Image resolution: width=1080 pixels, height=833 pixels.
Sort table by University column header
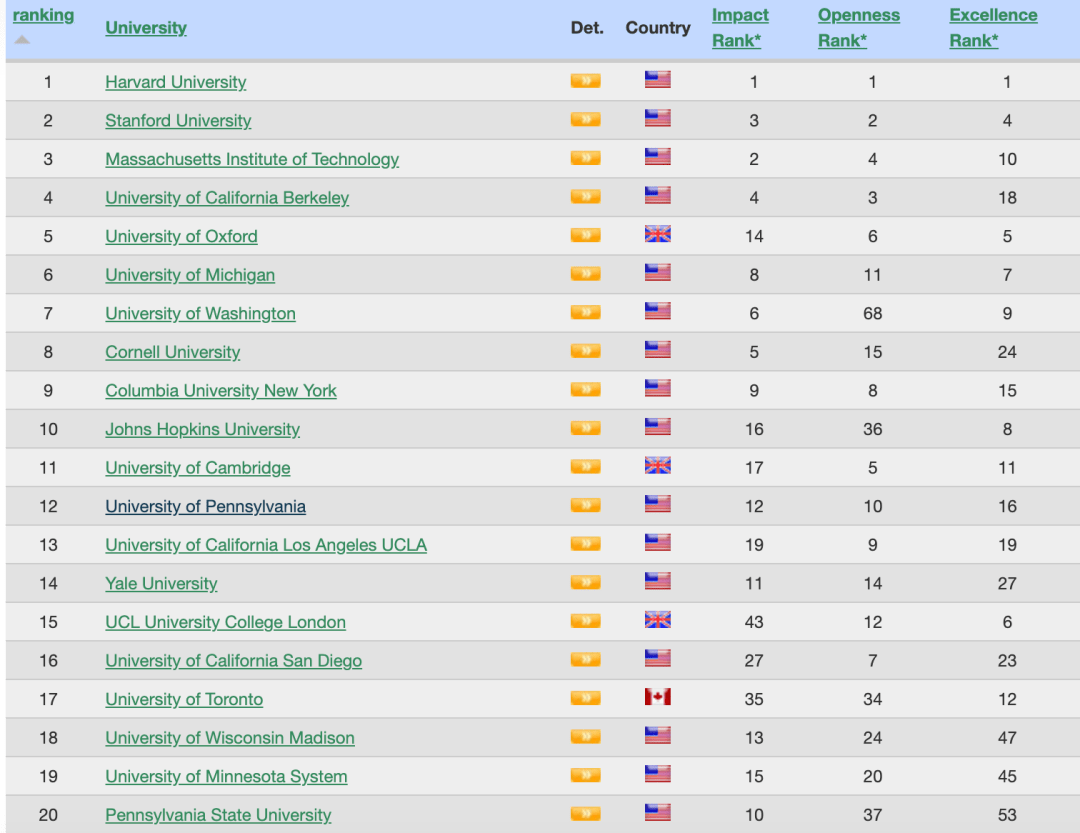click(x=146, y=28)
